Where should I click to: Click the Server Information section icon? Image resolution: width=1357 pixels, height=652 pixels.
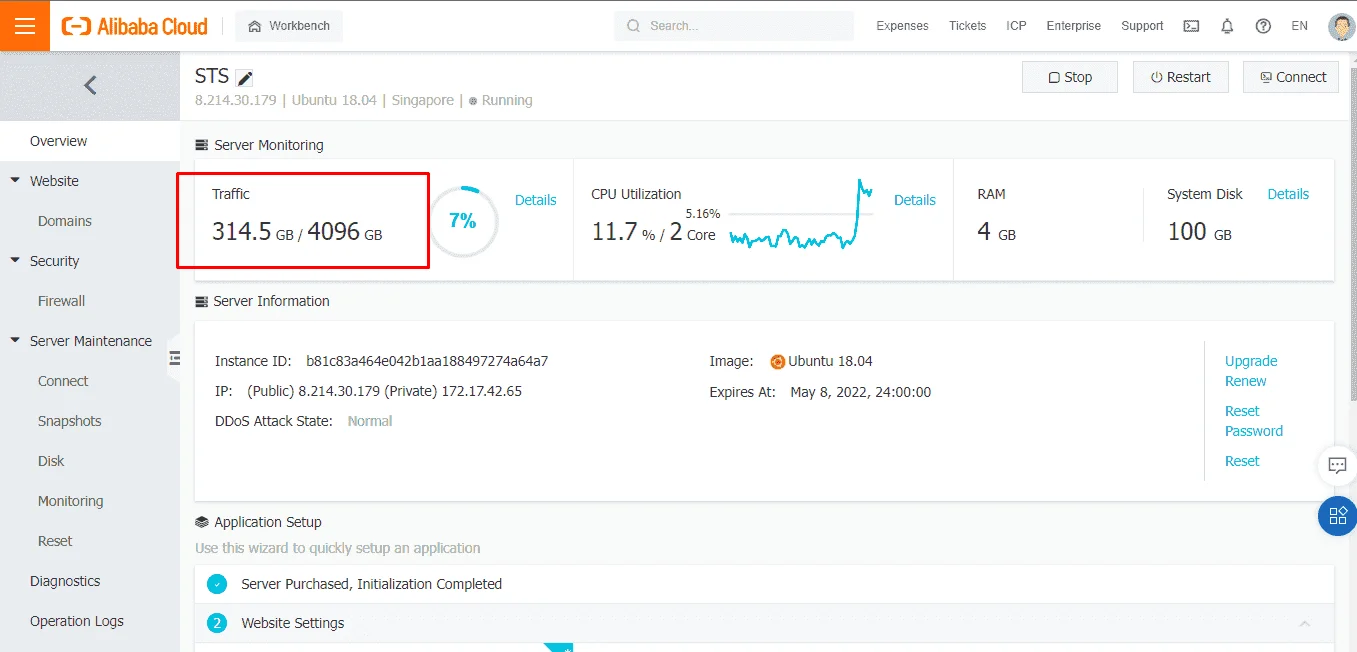[x=202, y=301]
